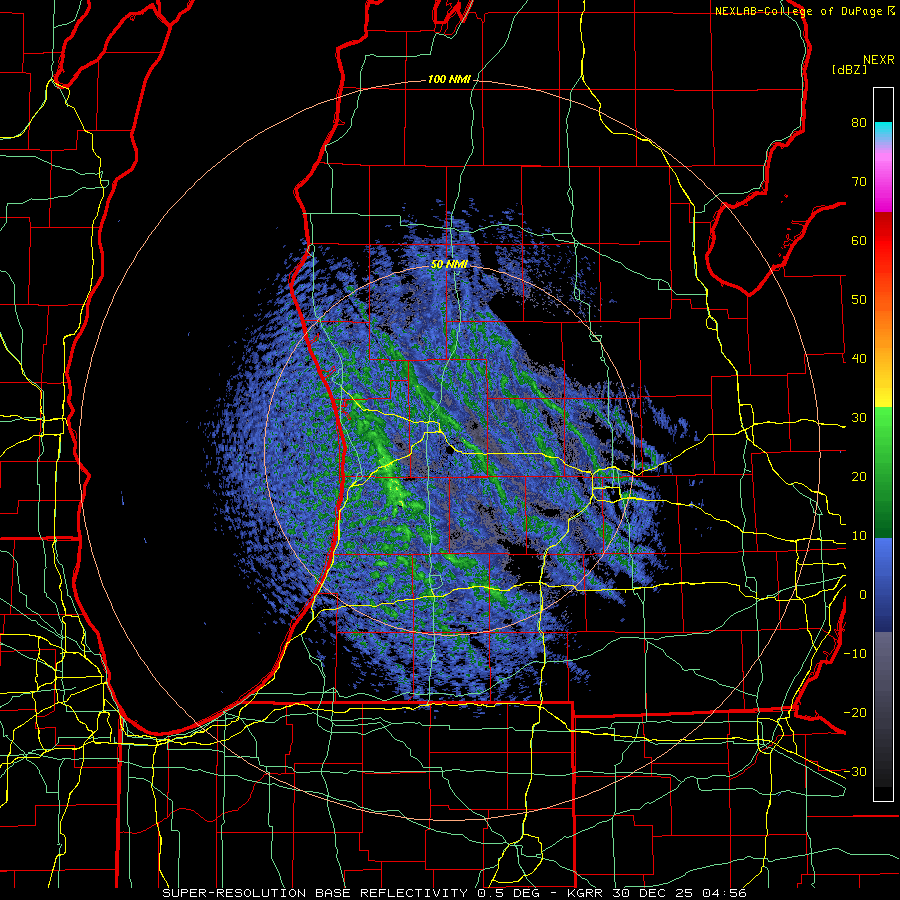The height and width of the screenshot is (900, 900).
Task: Click the [dBZ] unit label
Action: (849, 69)
